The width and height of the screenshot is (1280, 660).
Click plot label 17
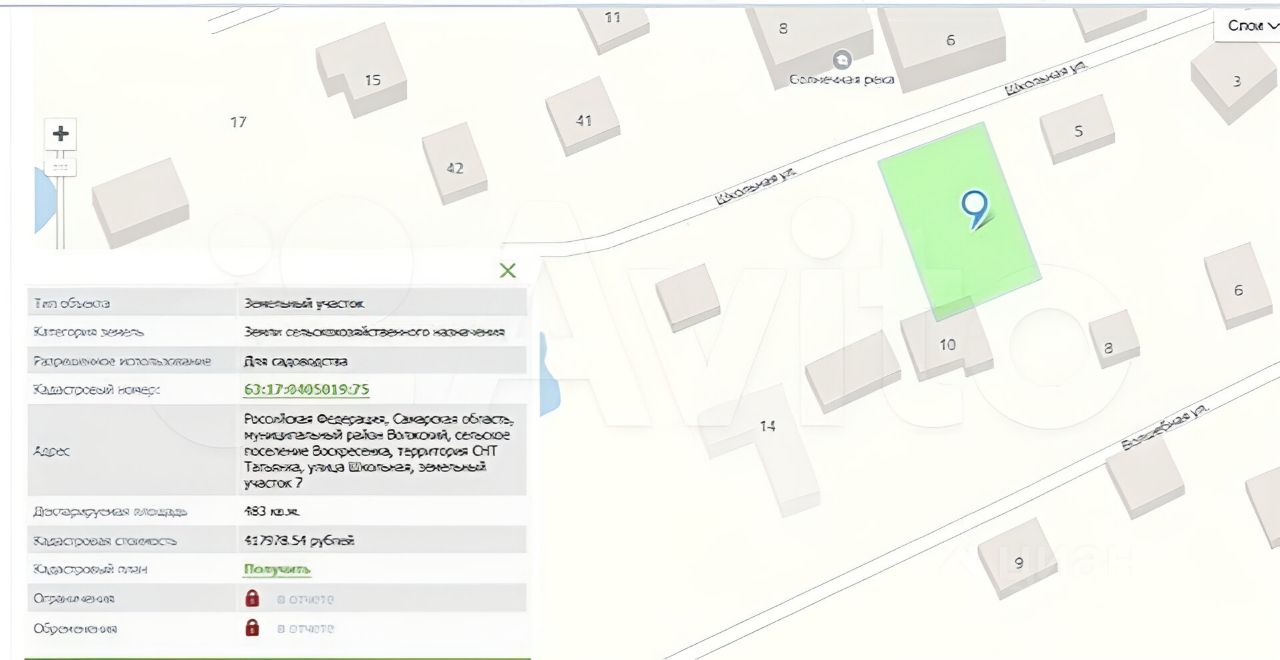coord(238,122)
